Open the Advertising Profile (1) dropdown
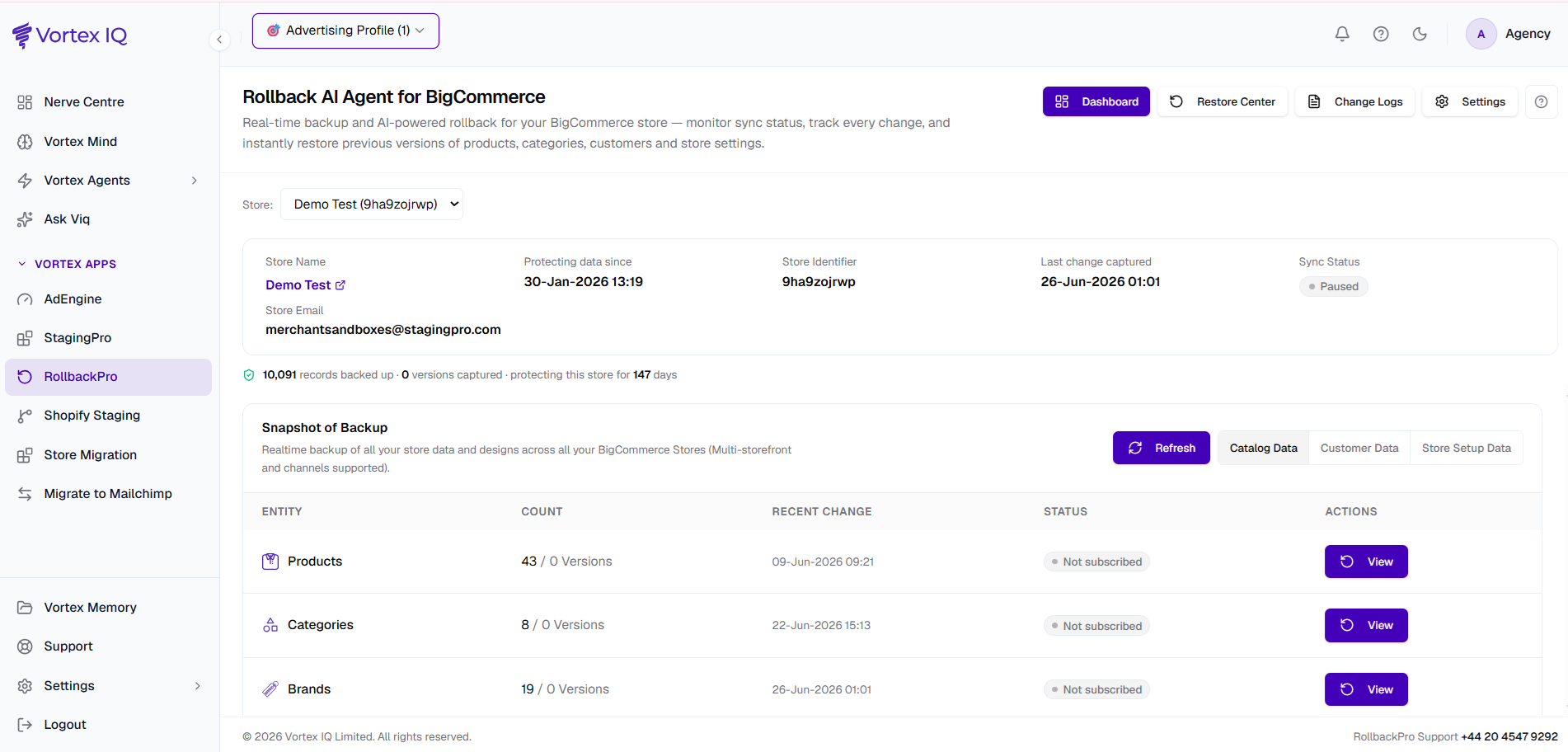The height and width of the screenshot is (752, 1568). pos(345,31)
